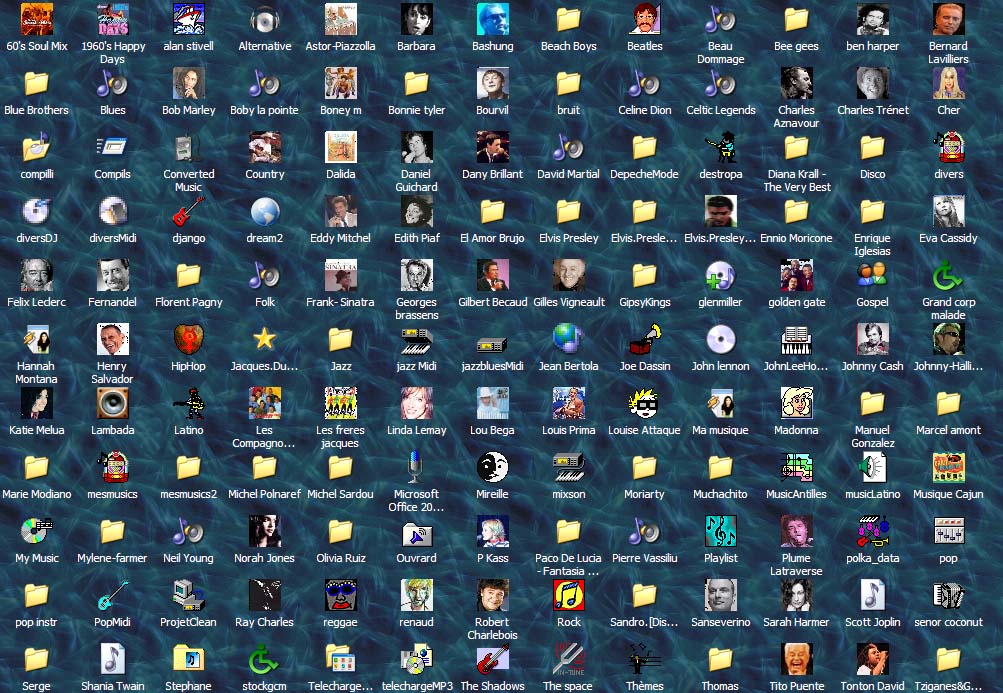This screenshot has height=693, width=1003.
Task: Select the Bee gees folder
Action: tap(796, 19)
